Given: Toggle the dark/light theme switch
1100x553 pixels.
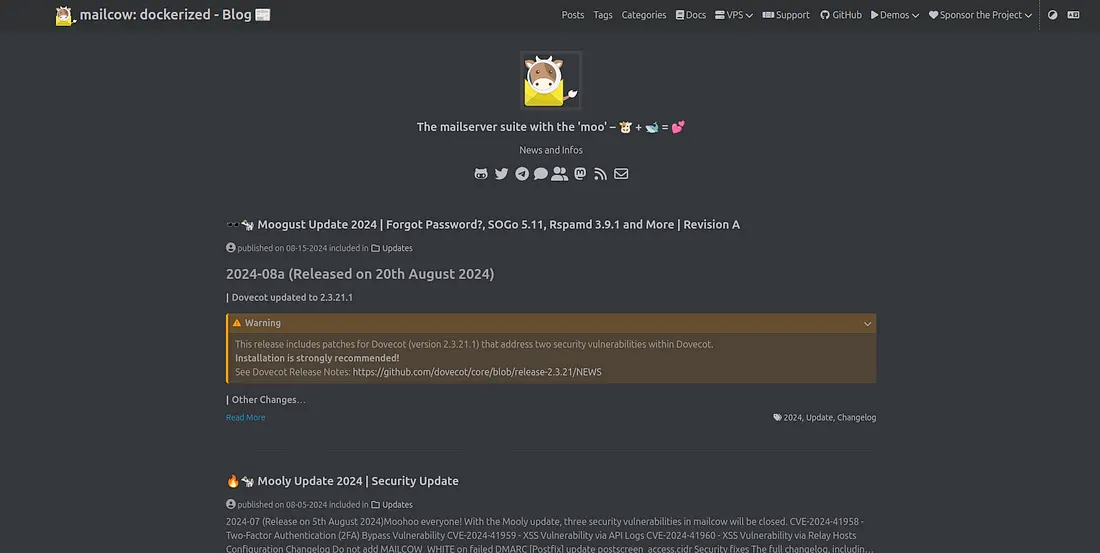Looking at the screenshot, I should [1052, 15].
